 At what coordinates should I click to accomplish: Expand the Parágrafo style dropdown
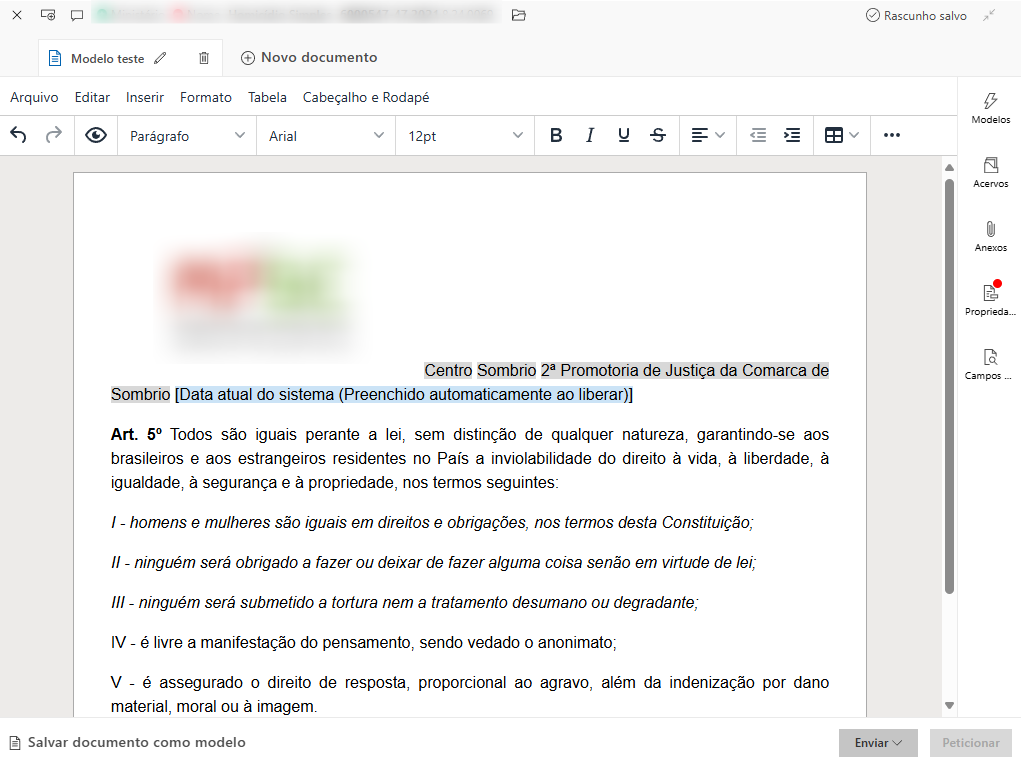point(187,135)
